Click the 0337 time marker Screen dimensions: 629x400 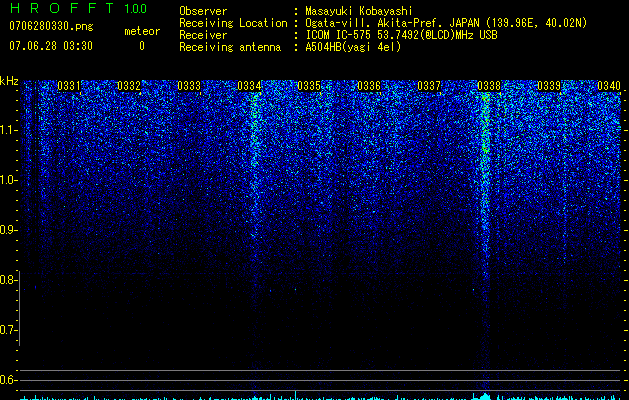[429, 86]
